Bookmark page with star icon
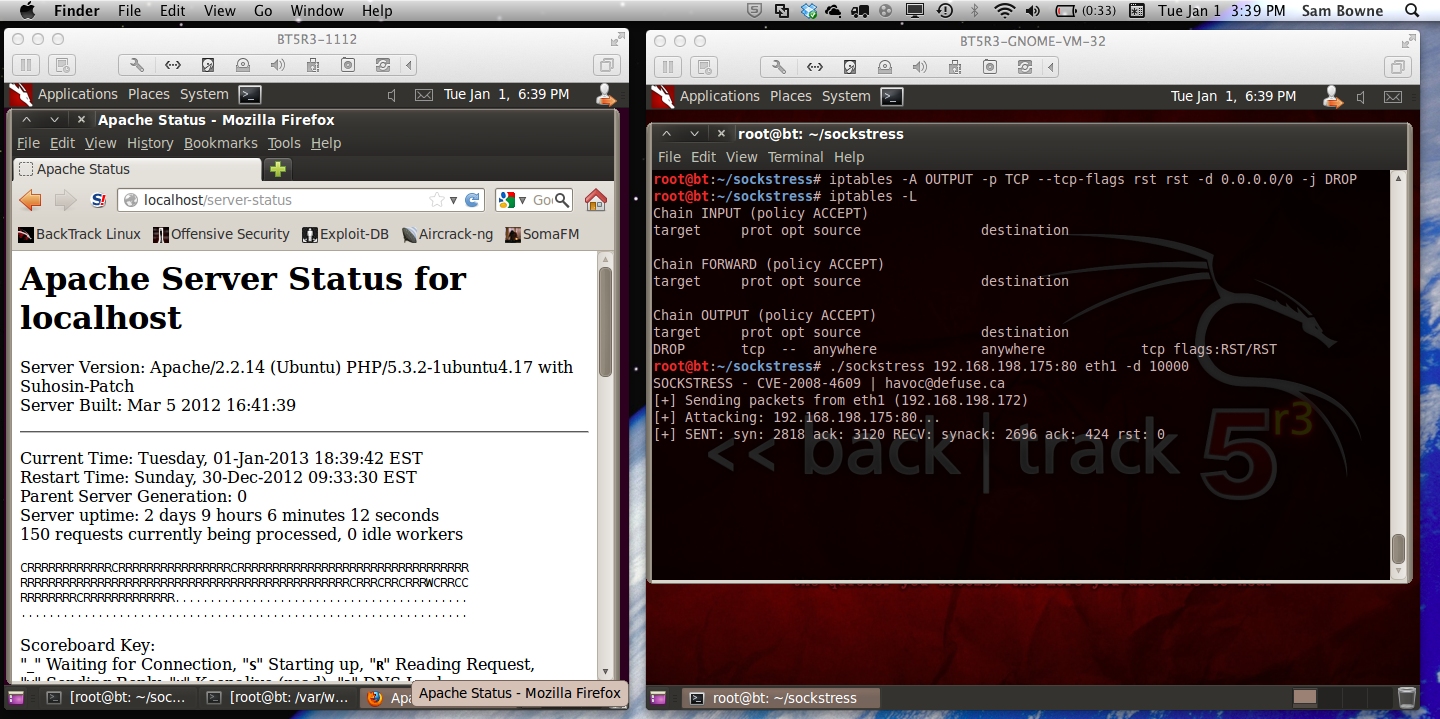Viewport: 1440px width, 719px height. tap(436, 200)
